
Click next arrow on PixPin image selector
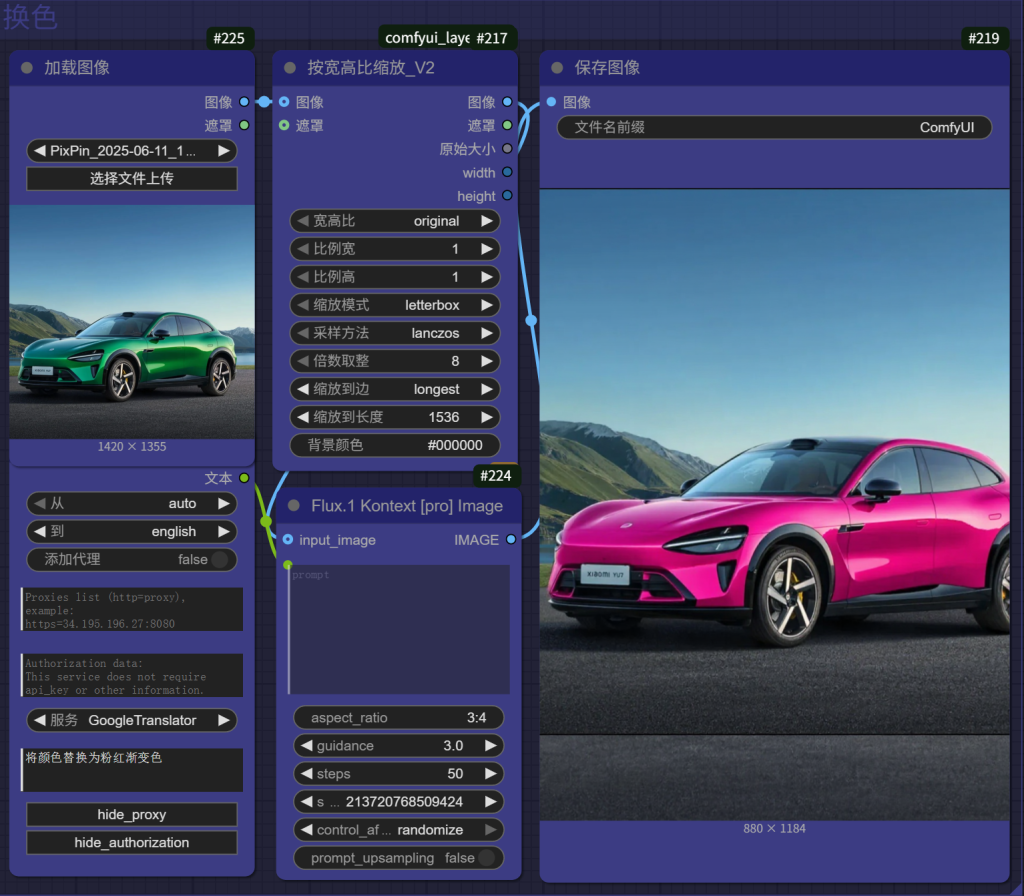click(223, 151)
